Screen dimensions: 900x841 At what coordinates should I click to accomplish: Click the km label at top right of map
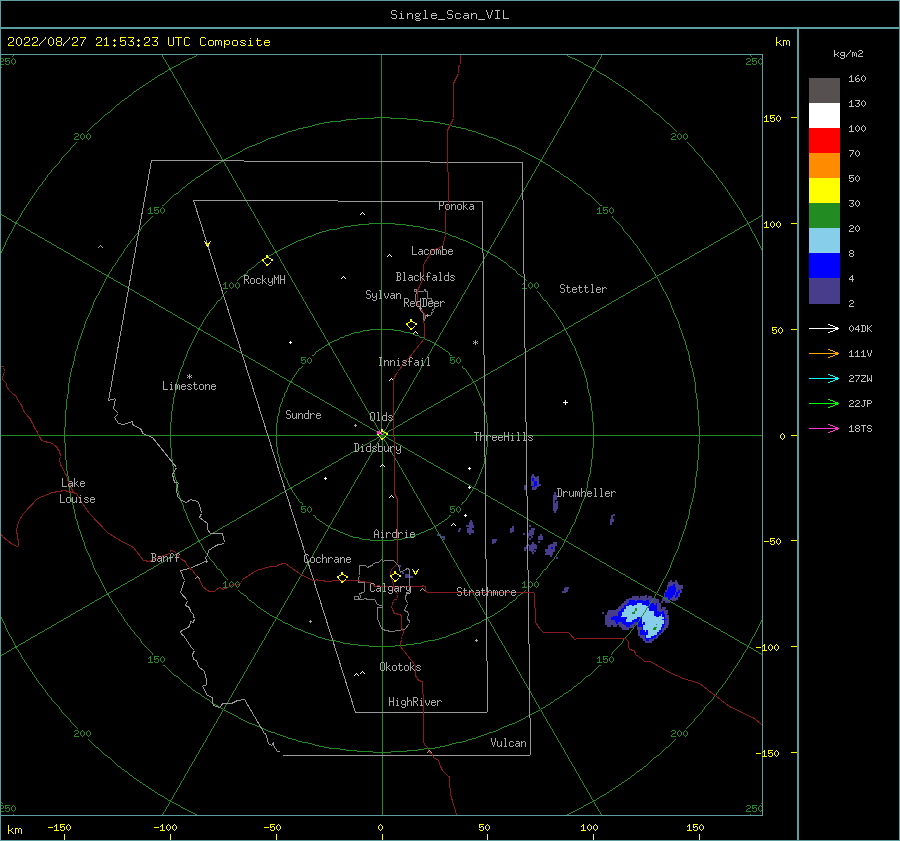click(x=782, y=42)
